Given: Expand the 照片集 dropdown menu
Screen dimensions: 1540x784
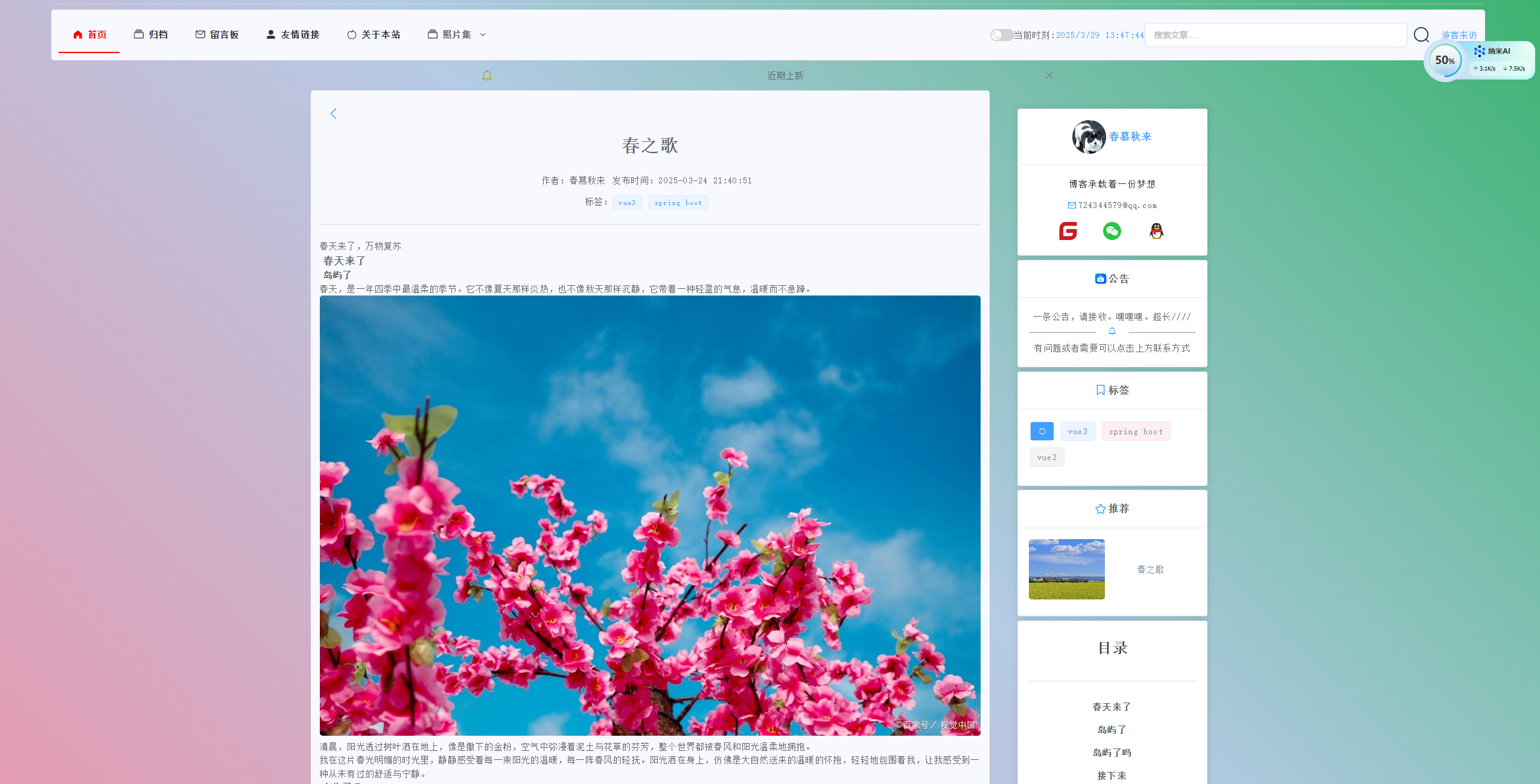Looking at the screenshot, I should click(x=457, y=34).
